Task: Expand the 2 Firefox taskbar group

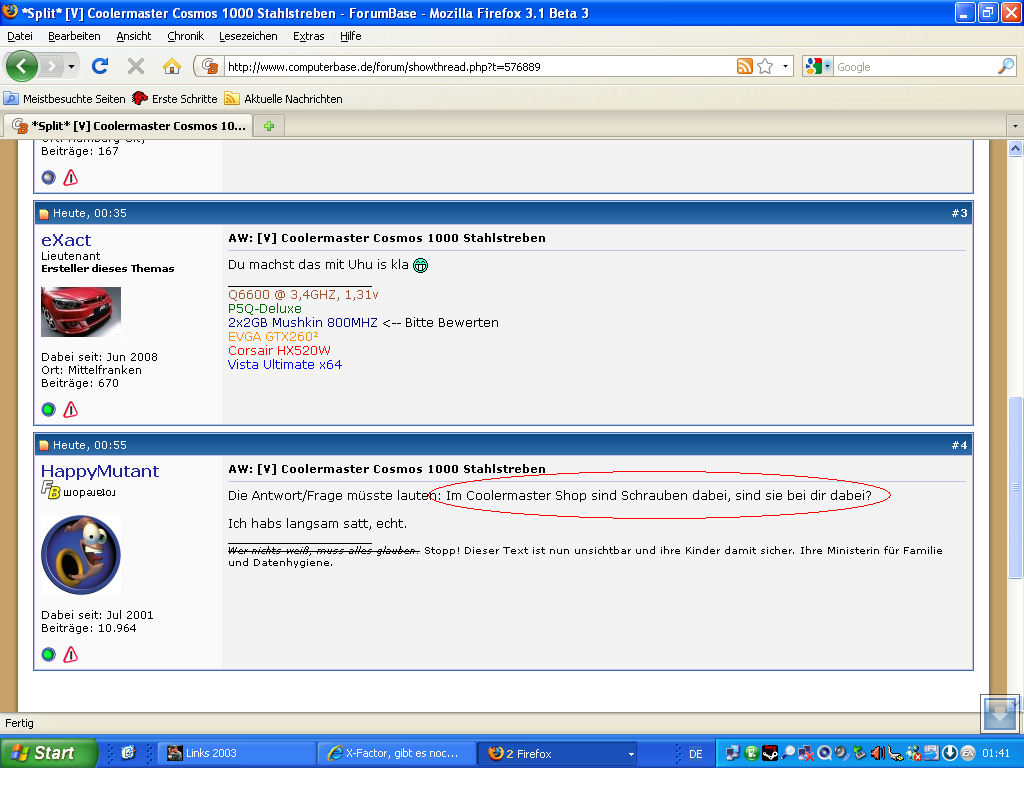Action: pos(558,753)
